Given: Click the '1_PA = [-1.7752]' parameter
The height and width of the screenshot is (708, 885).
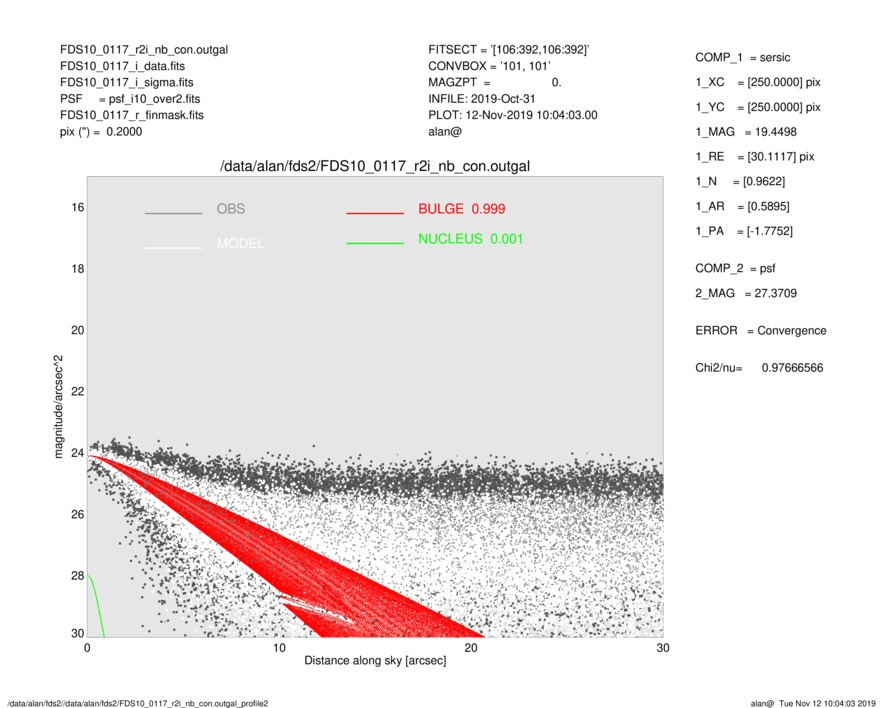Looking at the screenshot, I should pyautogui.click(x=744, y=231).
